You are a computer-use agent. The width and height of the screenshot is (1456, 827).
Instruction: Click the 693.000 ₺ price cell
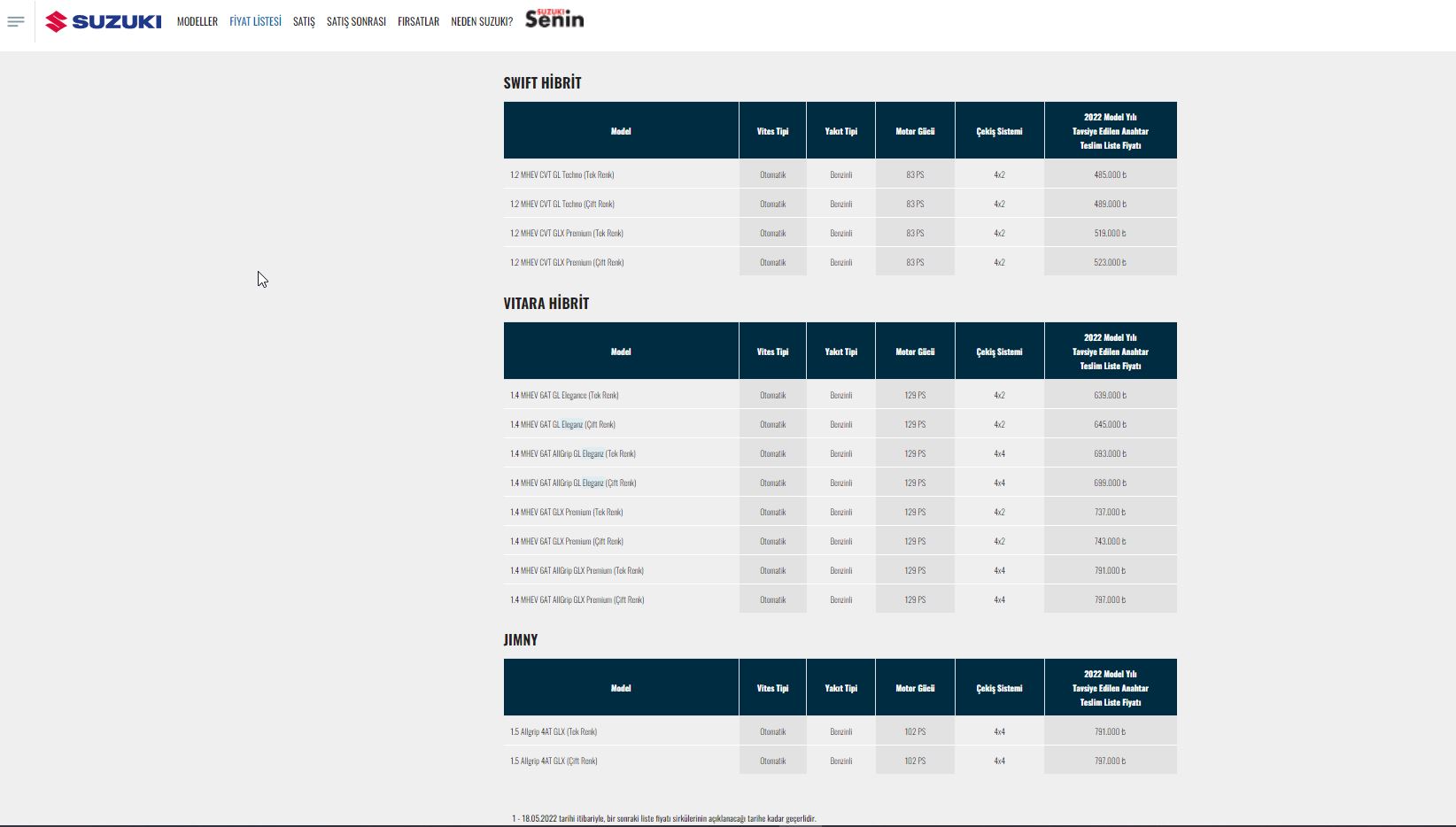1111,453
